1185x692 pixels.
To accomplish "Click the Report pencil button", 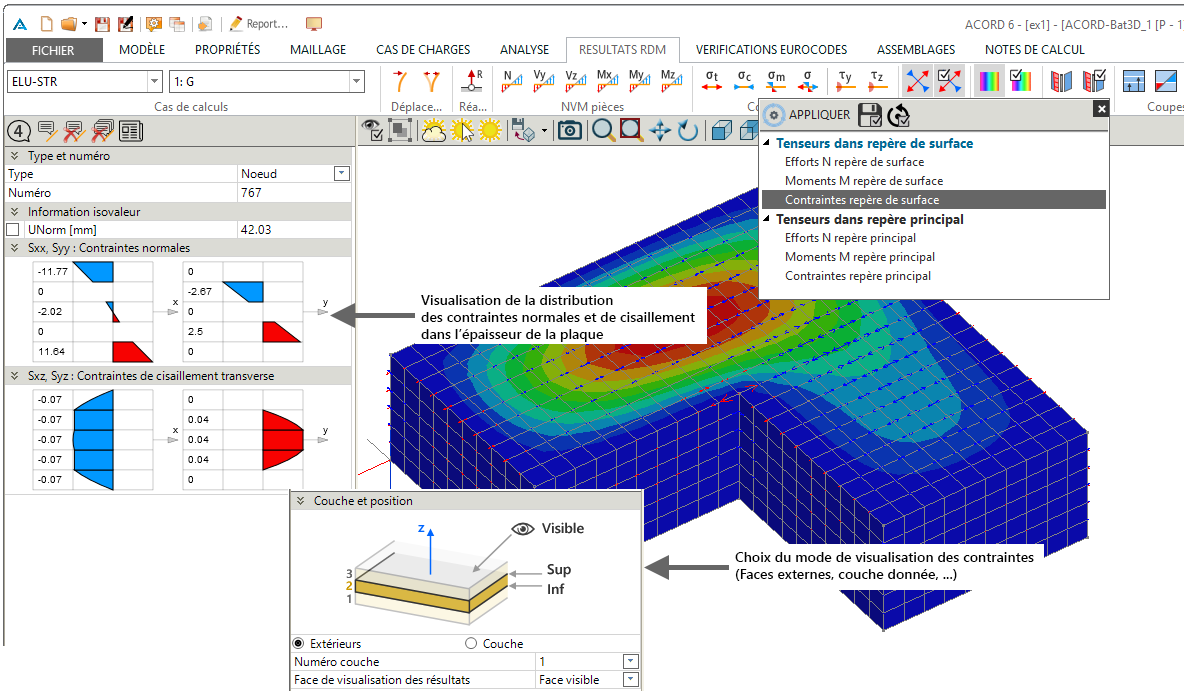I will [258, 24].
